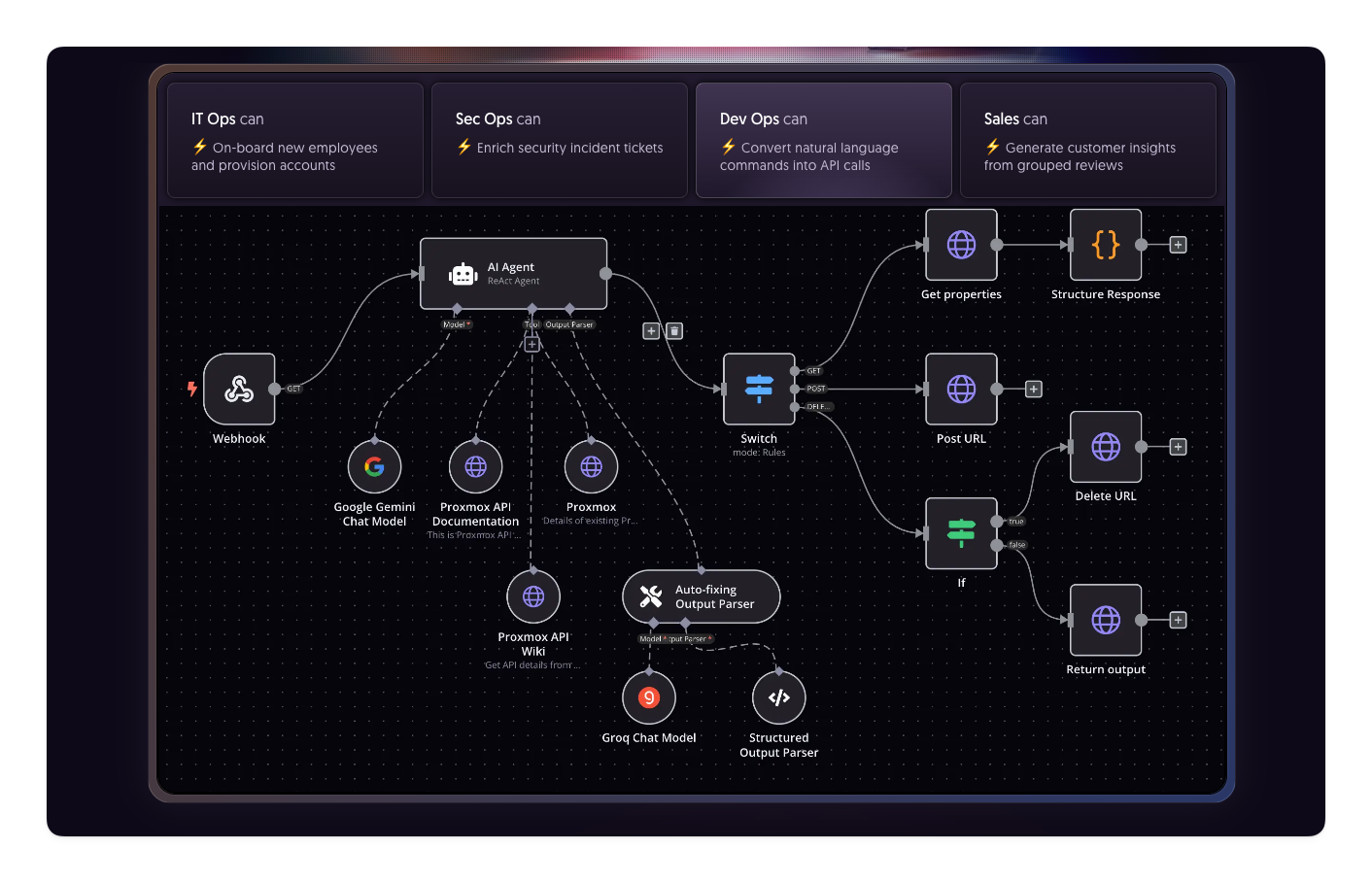The width and height of the screenshot is (1372, 883).
Task: Click the Auto-fixing Output Parser node
Action: pyautogui.click(x=701, y=596)
